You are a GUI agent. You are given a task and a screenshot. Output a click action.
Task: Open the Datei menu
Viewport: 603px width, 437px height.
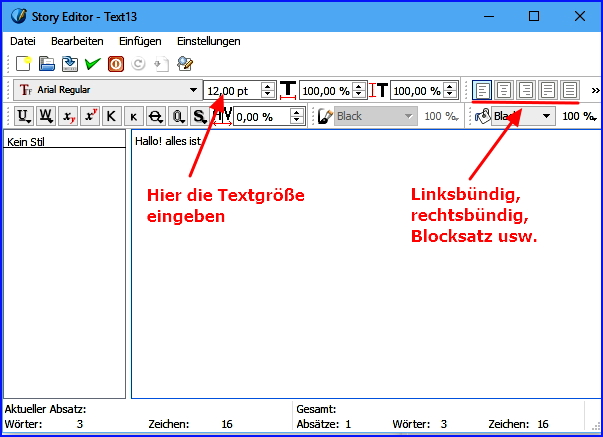[x=23, y=41]
